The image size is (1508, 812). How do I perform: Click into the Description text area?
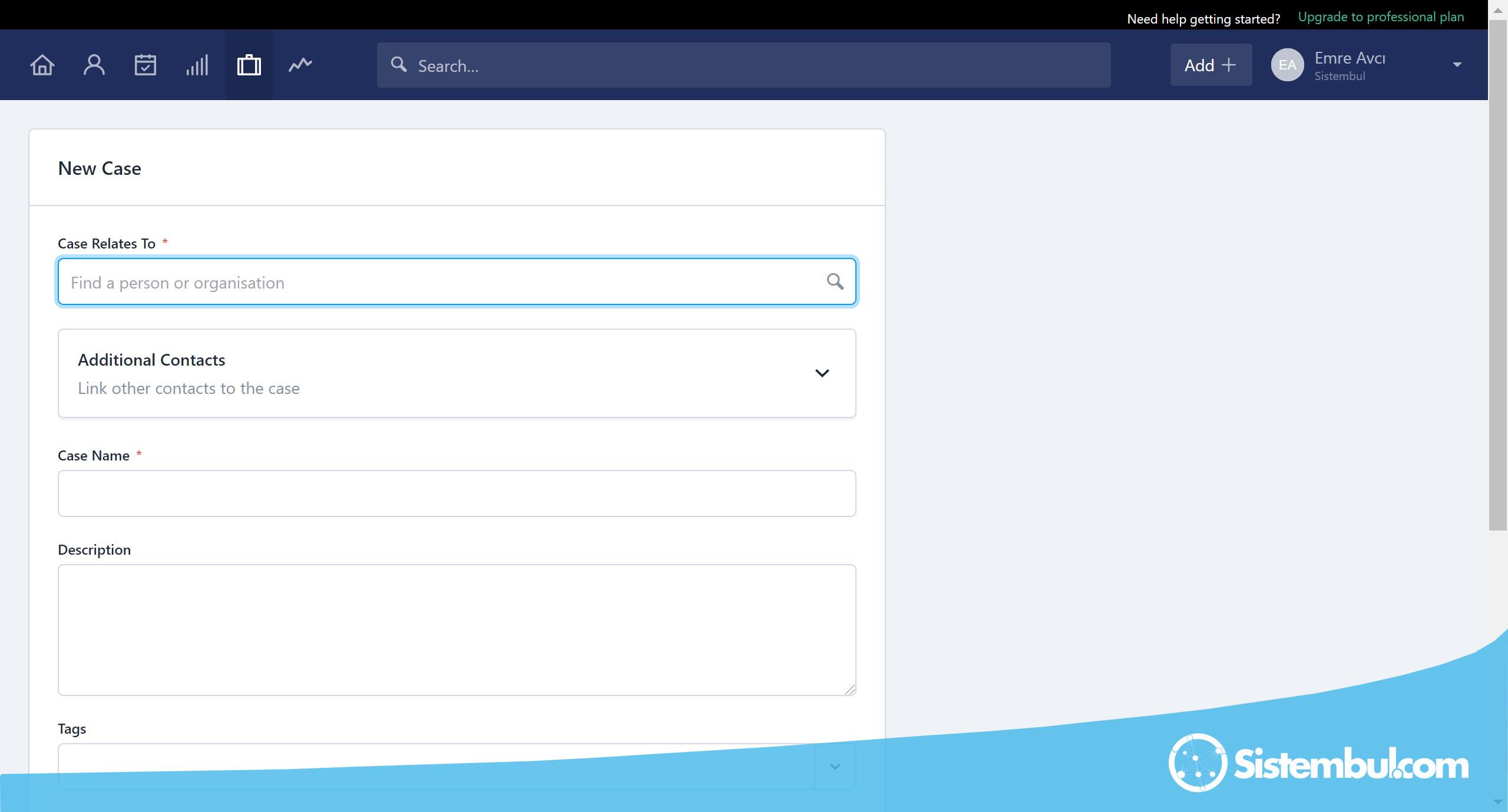coord(457,630)
